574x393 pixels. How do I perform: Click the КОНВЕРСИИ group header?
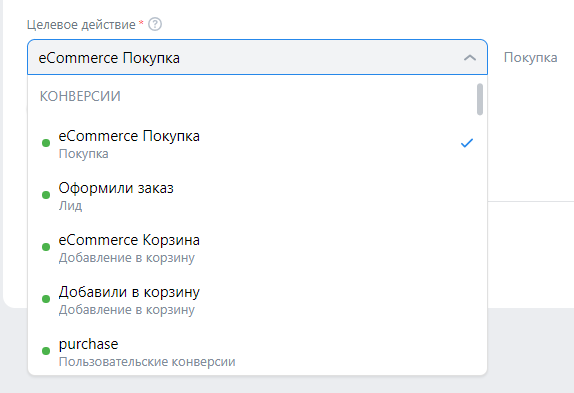click(x=80, y=96)
